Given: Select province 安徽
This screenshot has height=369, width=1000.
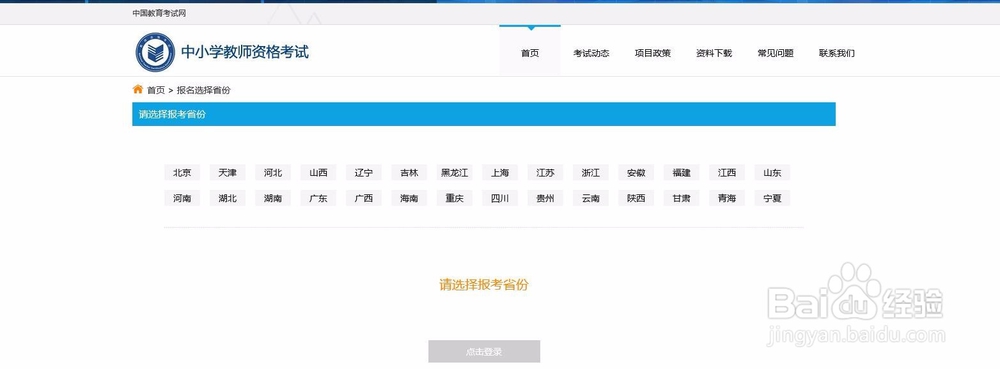Looking at the screenshot, I should (636, 173).
